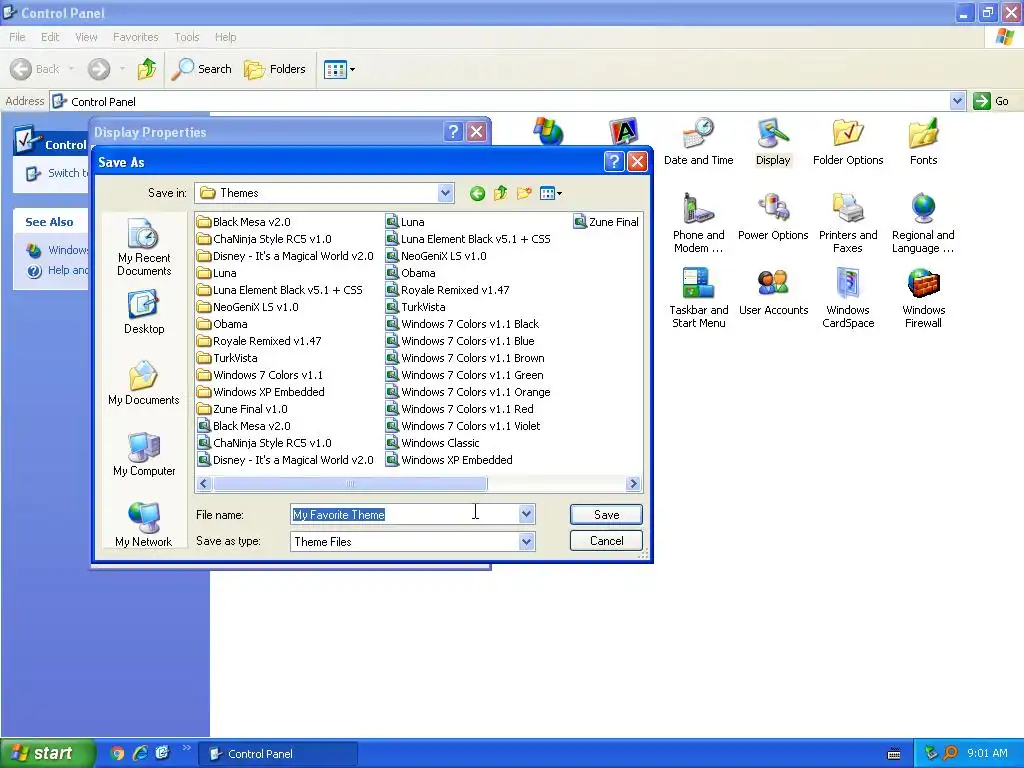Select TurkVista folder
The width and height of the screenshot is (1024, 768).
coord(227,358)
